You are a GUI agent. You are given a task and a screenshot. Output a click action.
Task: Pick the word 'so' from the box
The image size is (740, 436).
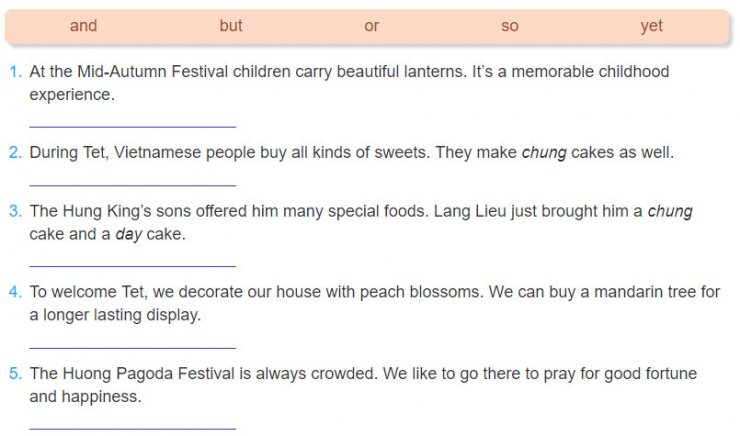click(x=510, y=26)
